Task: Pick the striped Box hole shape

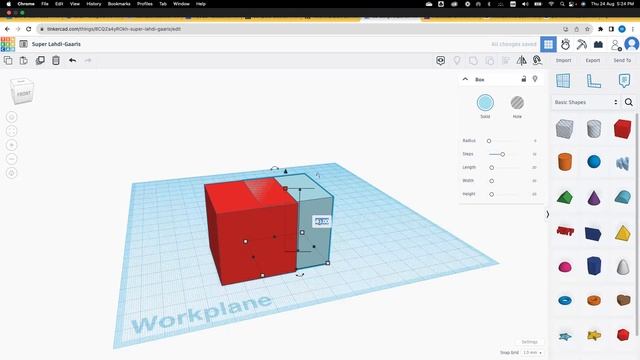Action: click(x=565, y=129)
